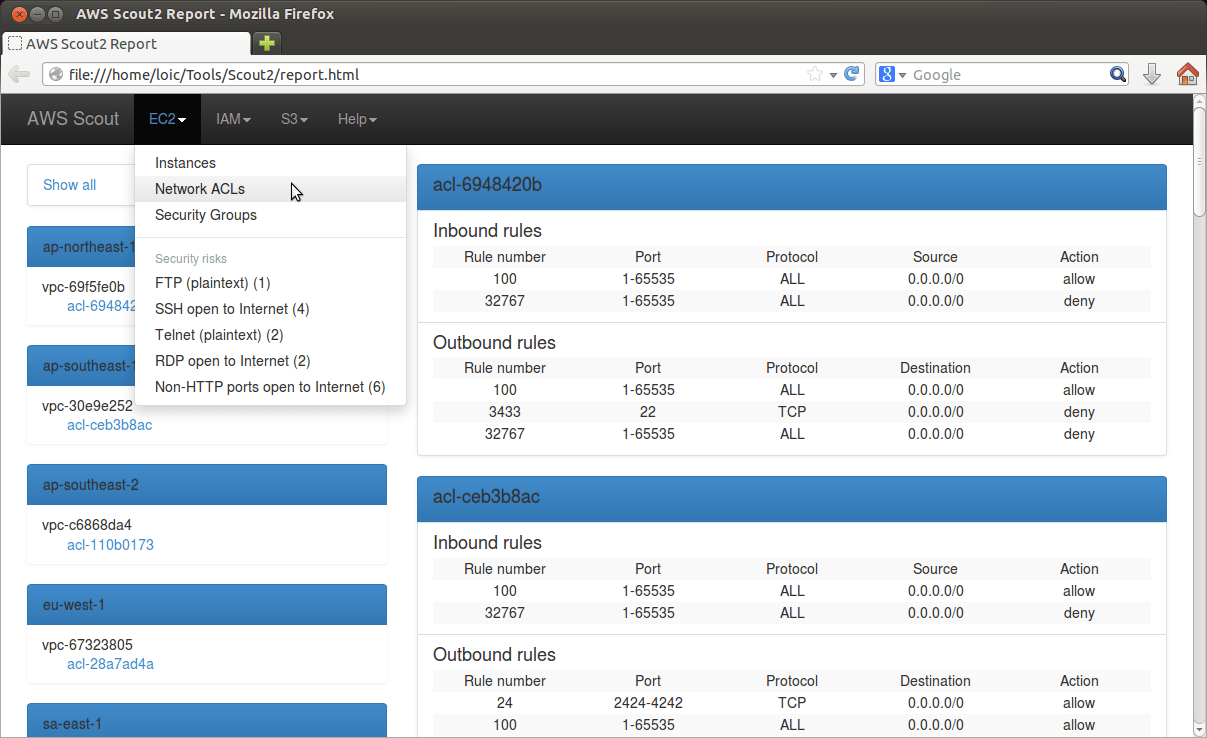Open the acl-110b0173 link
Screen dimensions: 1207x738
pyautogui.click(x=110, y=545)
